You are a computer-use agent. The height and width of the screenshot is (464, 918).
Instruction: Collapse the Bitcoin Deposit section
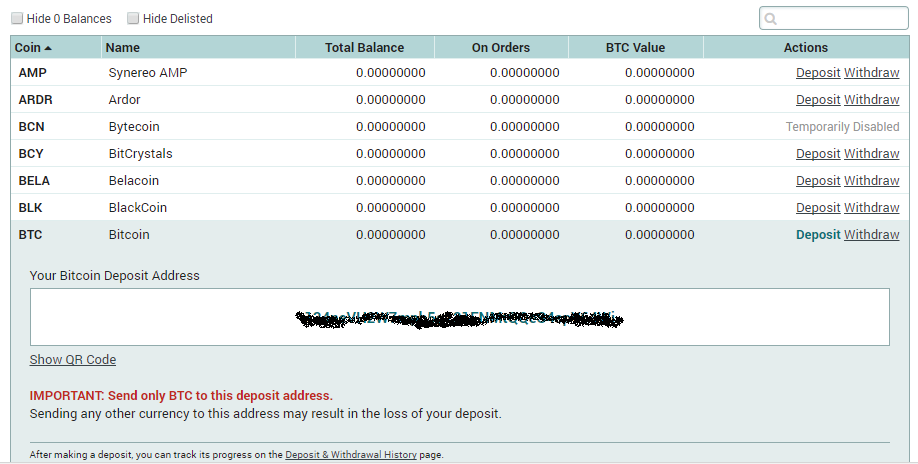point(817,235)
